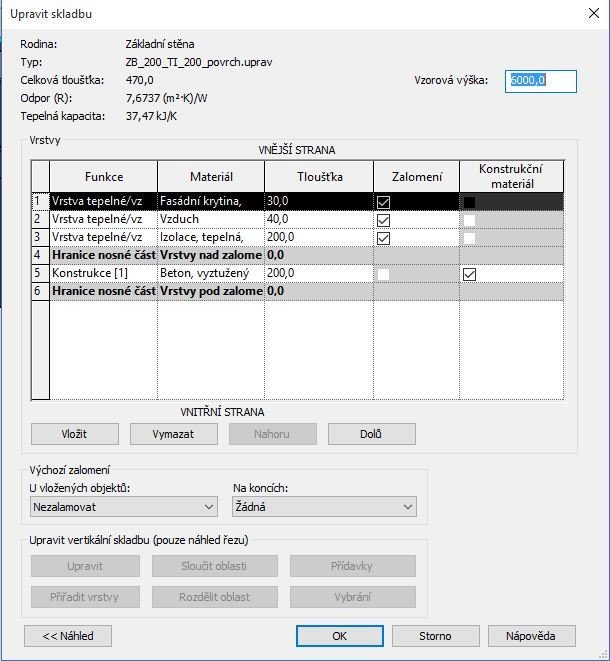Image resolution: width=610 pixels, height=661 pixels.
Task: Toggle Konstrukční materiál checkbox in row 1
Action: coord(469,202)
